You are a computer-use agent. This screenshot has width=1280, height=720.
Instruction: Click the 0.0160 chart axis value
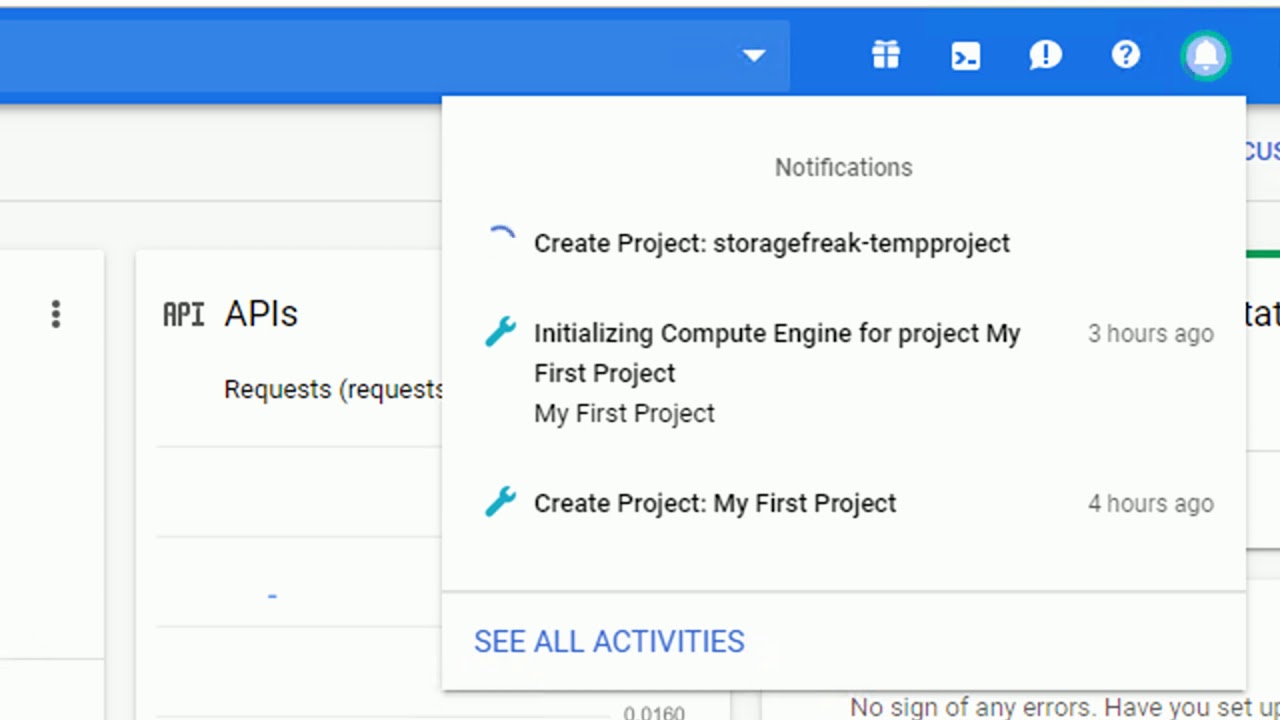pos(654,713)
